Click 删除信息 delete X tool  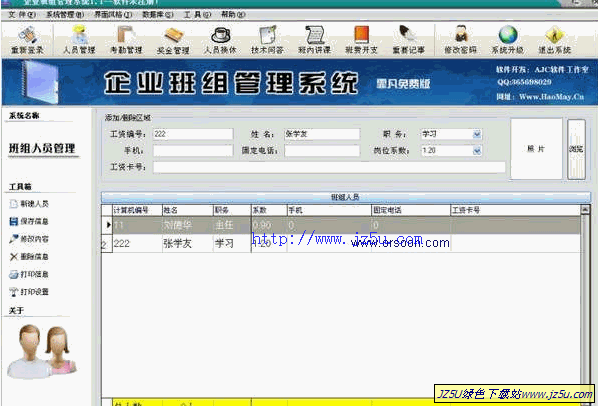(29, 257)
